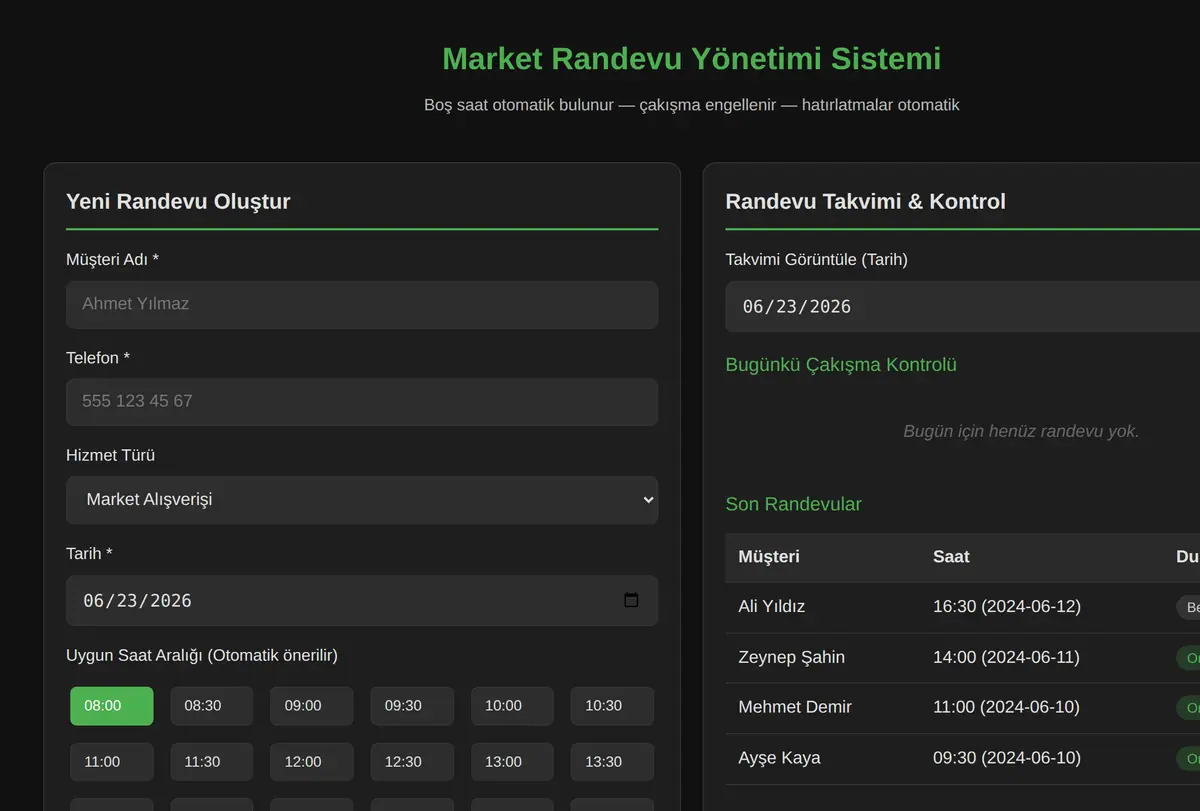Choose the 10:30 time slot
This screenshot has width=1200, height=811.
[612, 706]
